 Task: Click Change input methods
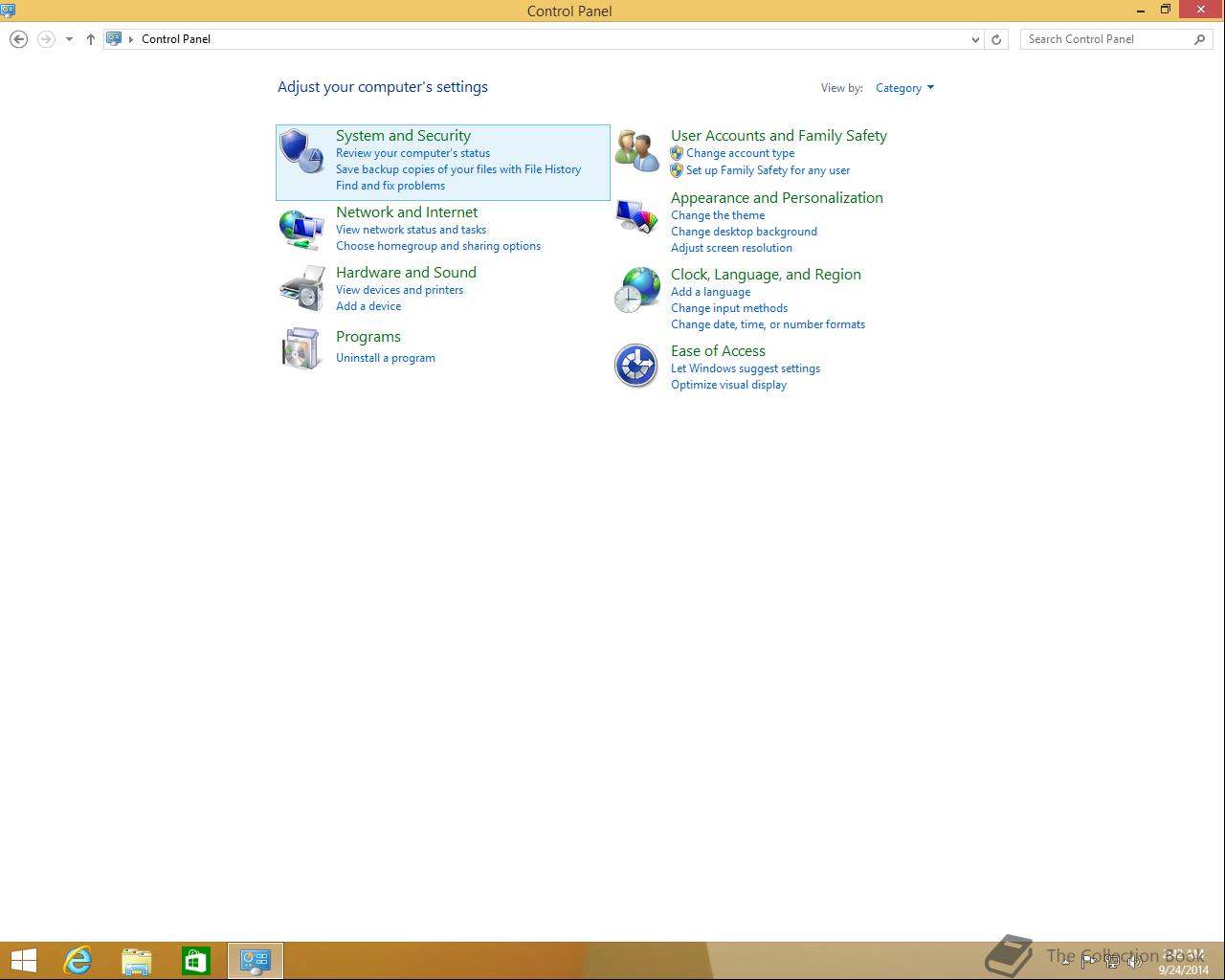pyautogui.click(x=729, y=308)
